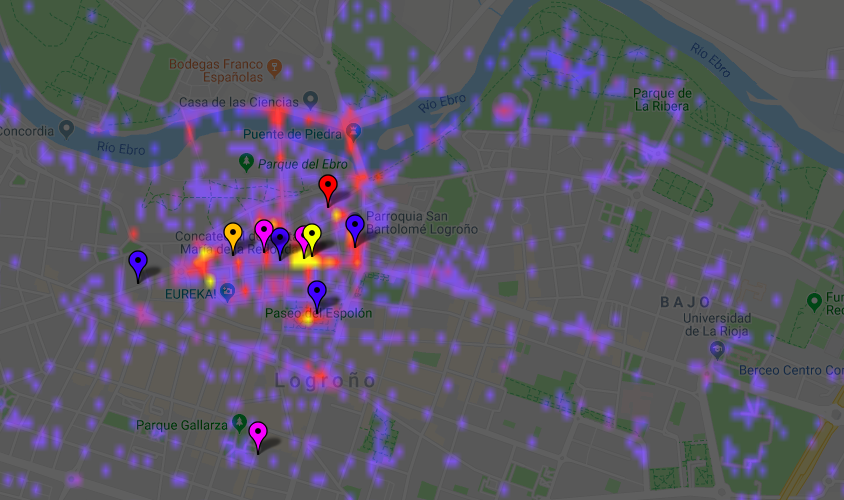This screenshot has width=844, height=500.
Task: Select the leftmost blue map marker
Action: pyautogui.click(x=138, y=264)
